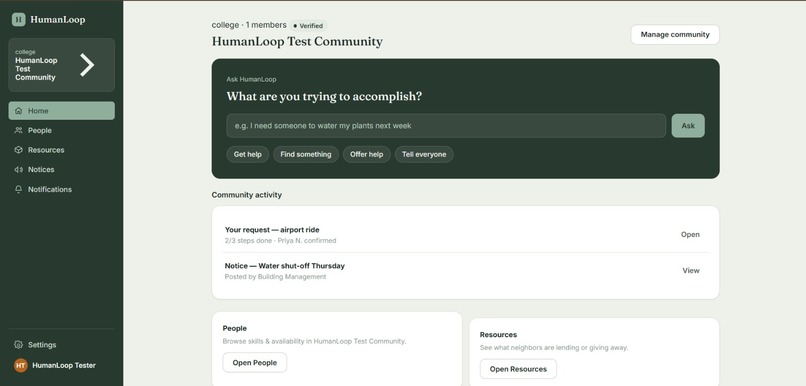The height and width of the screenshot is (386, 806).
Task: Choose the Tell everyone chip
Action: (x=424, y=154)
